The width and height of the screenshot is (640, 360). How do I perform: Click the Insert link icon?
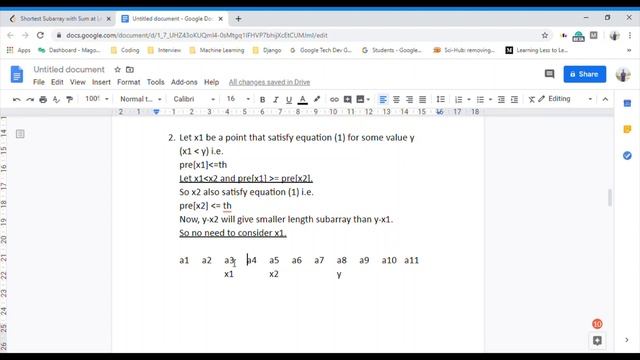(334, 99)
